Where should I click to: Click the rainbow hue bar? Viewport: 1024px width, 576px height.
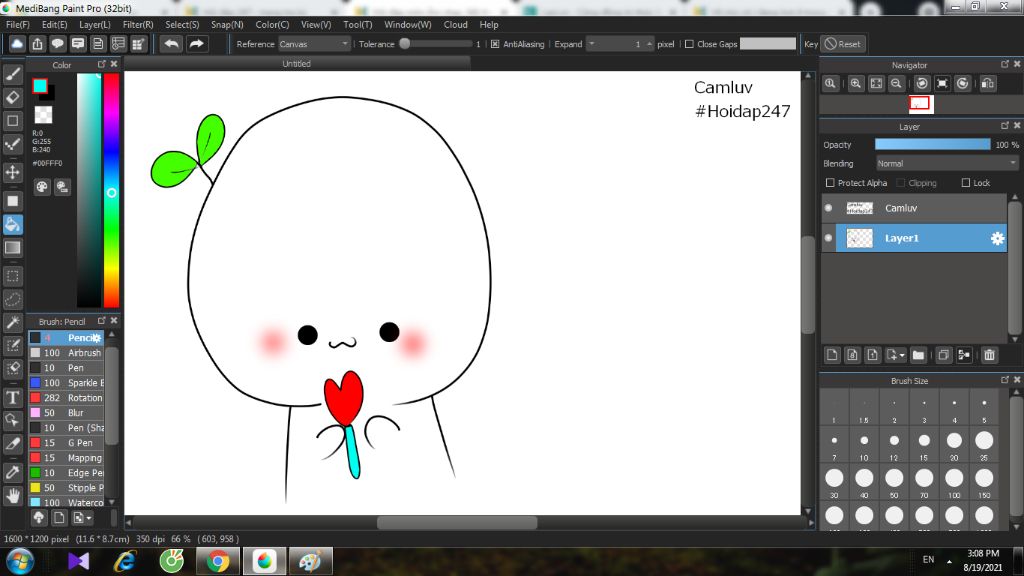(112, 189)
